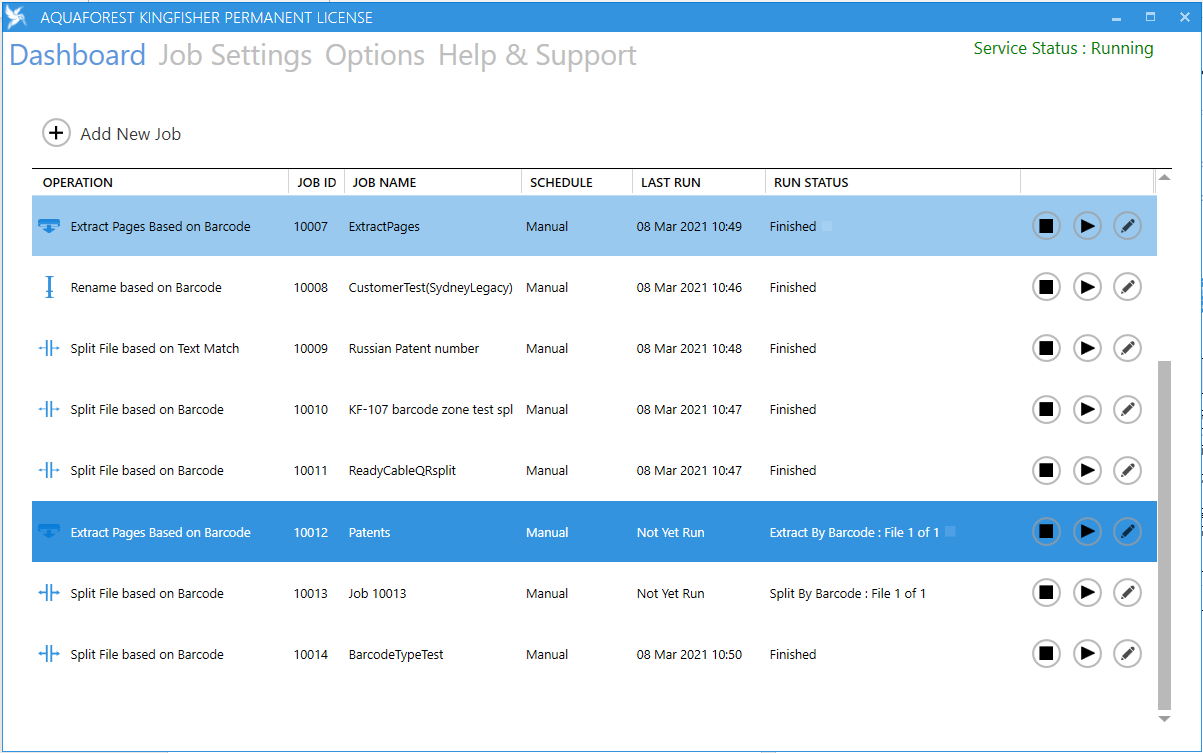Click the Service Status : Running text
Screen dimensions: 1203x753
[1063, 47]
